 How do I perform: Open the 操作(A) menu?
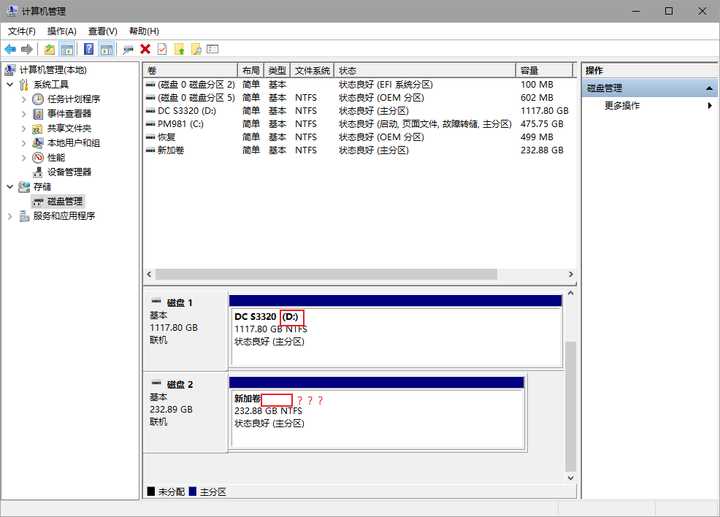[x=62, y=31]
